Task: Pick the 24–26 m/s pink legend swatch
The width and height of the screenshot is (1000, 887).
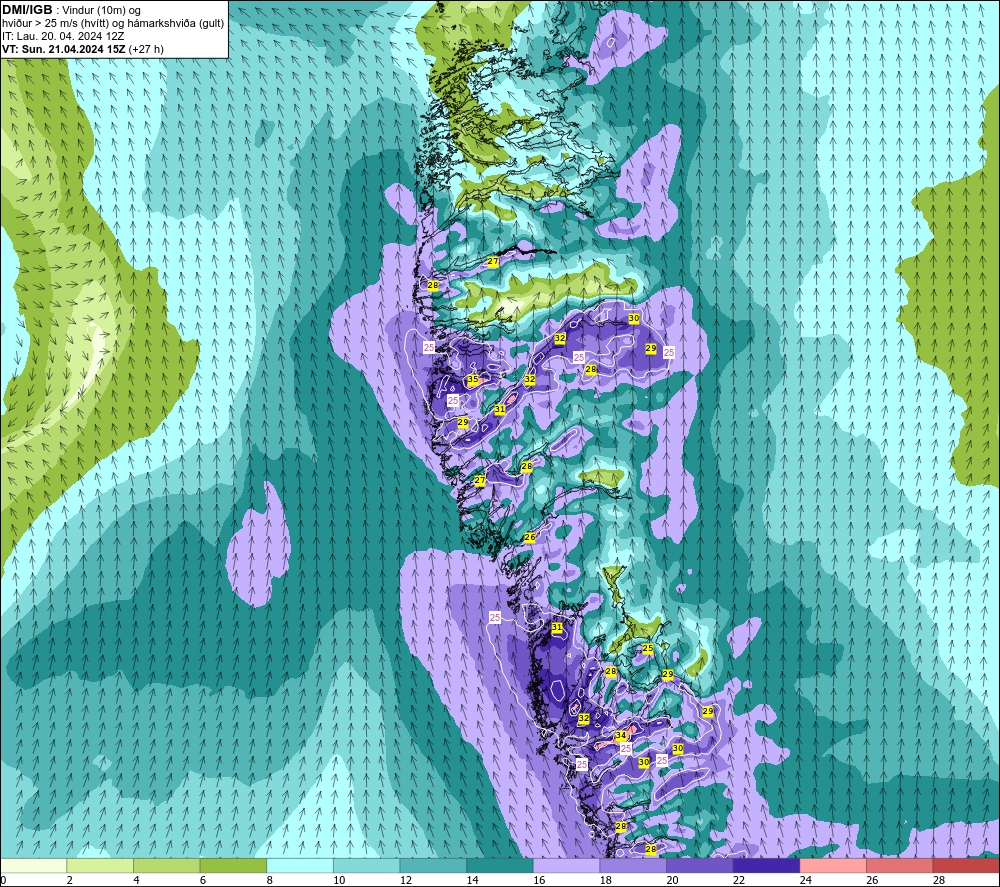Action: (x=833, y=865)
